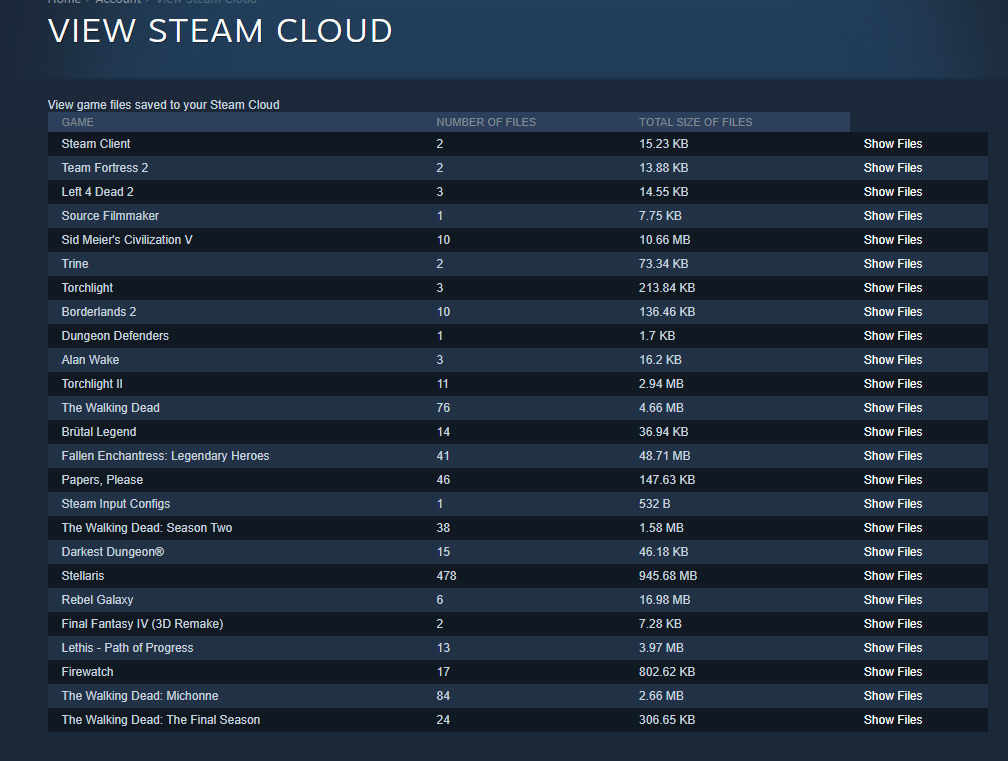
Task: Show files for The Walking Dead: The Final Season
Action: (x=892, y=720)
